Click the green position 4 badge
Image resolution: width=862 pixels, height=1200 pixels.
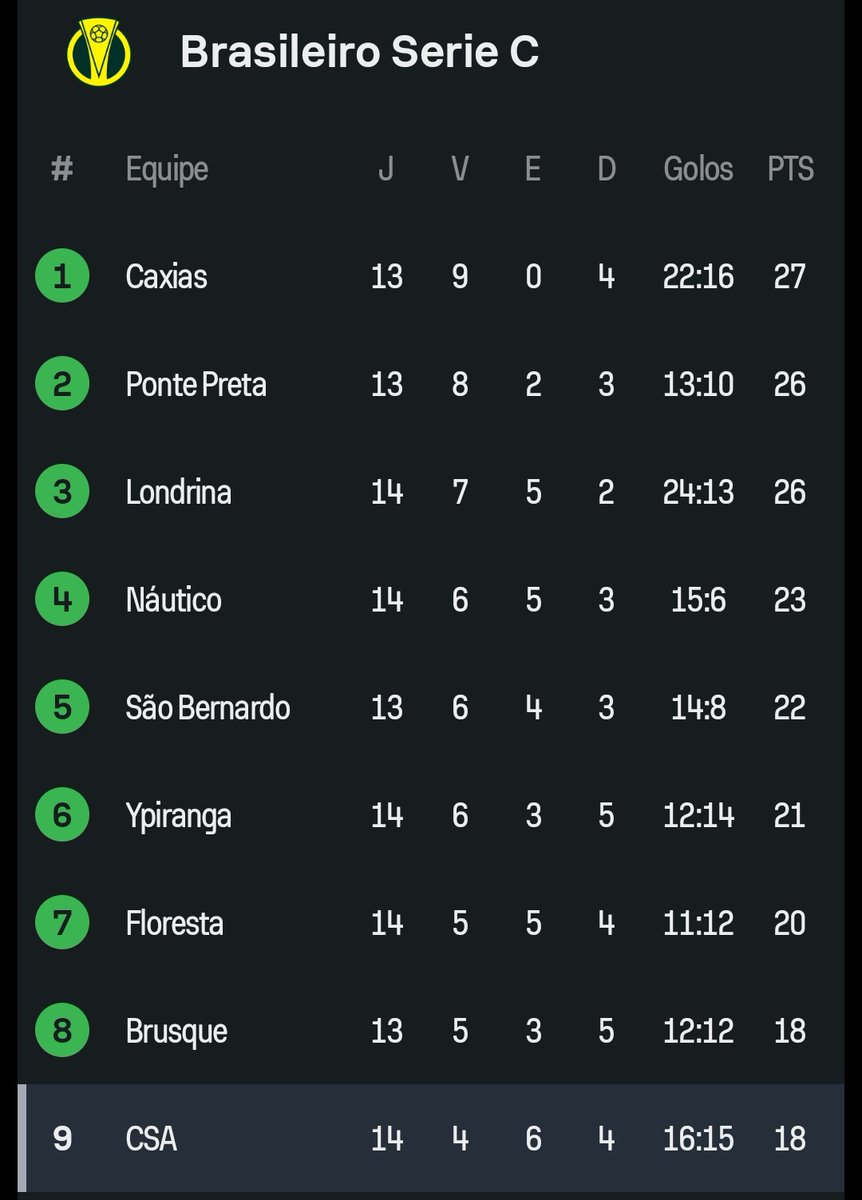point(62,600)
